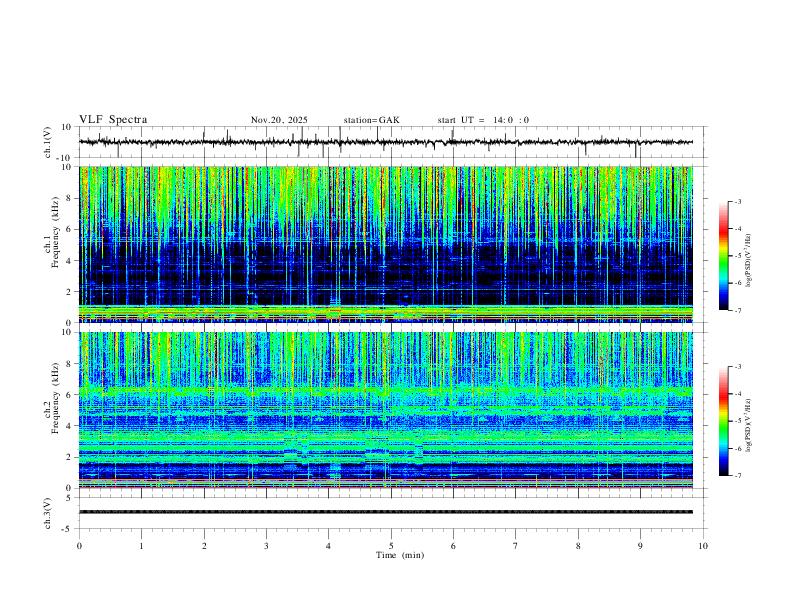Image resolution: width=792 pixels, height=612 pixels.
Task: Click the date 'Nov.20, 2025'
Action: pyautogui.click(x=279, y=120)
